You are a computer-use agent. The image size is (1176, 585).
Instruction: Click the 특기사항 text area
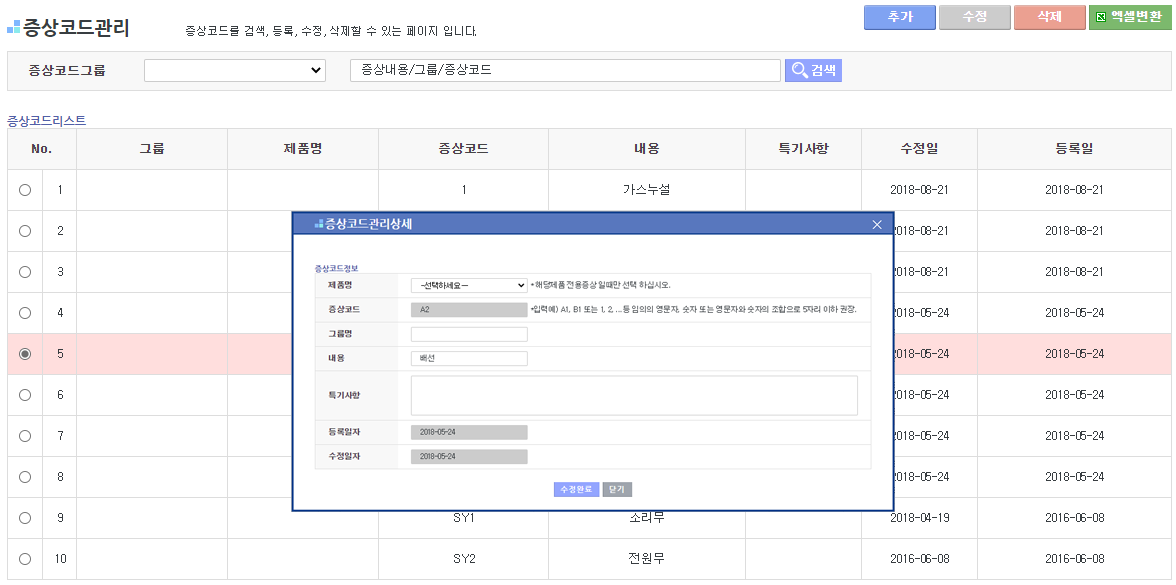[x=634, y=395]
